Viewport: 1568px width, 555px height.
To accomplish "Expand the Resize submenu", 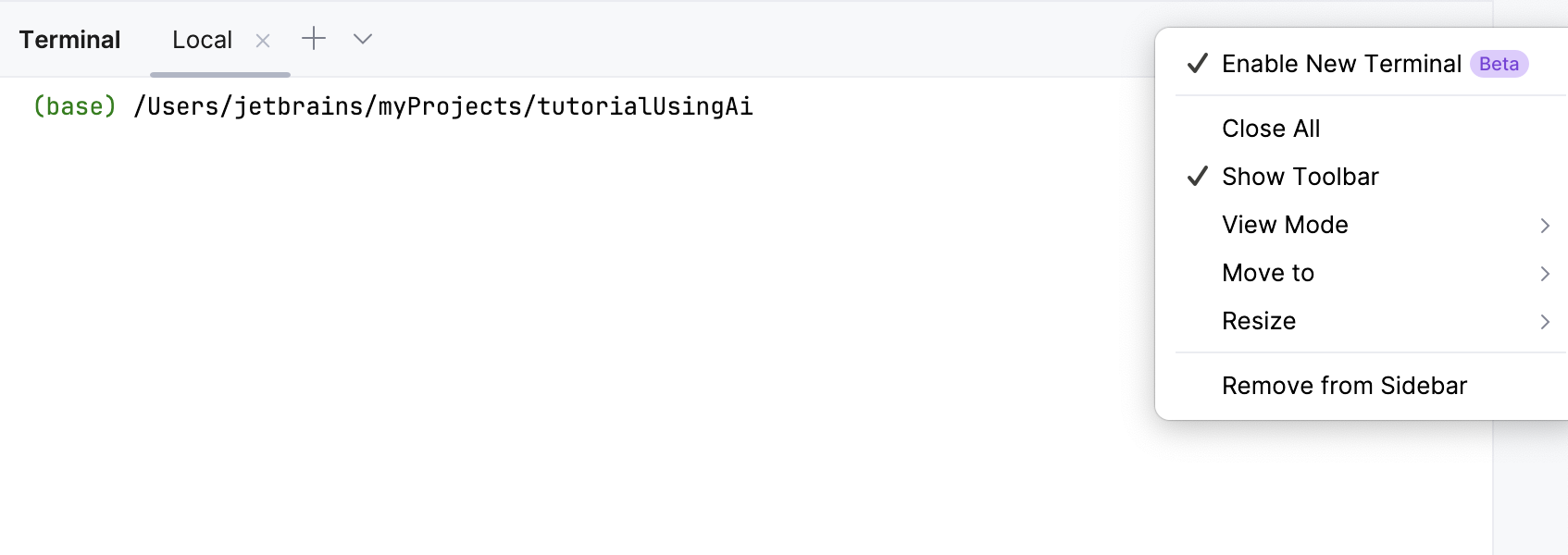I will coord(1259,321).
